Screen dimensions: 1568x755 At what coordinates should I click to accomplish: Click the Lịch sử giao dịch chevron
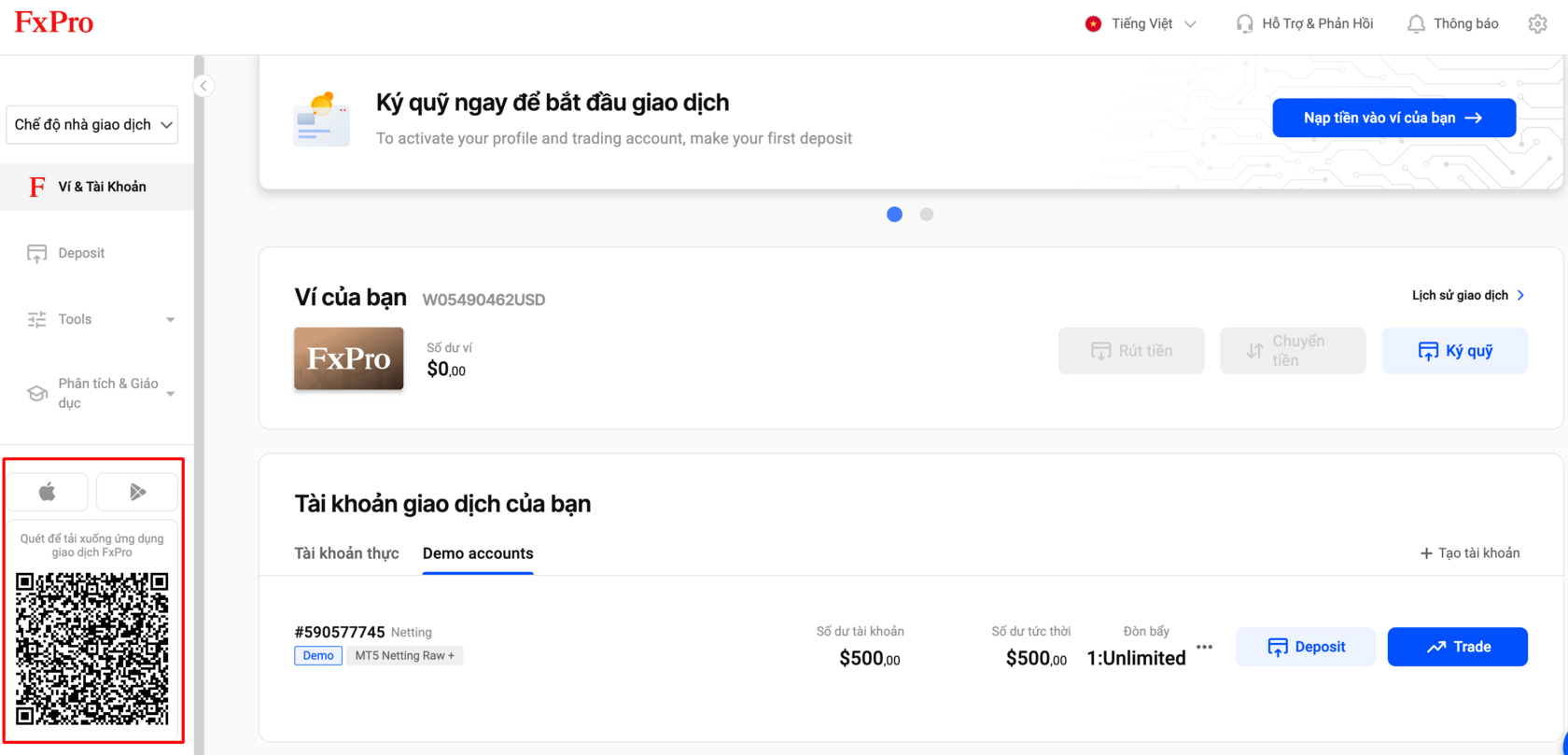pos(1521,296)
